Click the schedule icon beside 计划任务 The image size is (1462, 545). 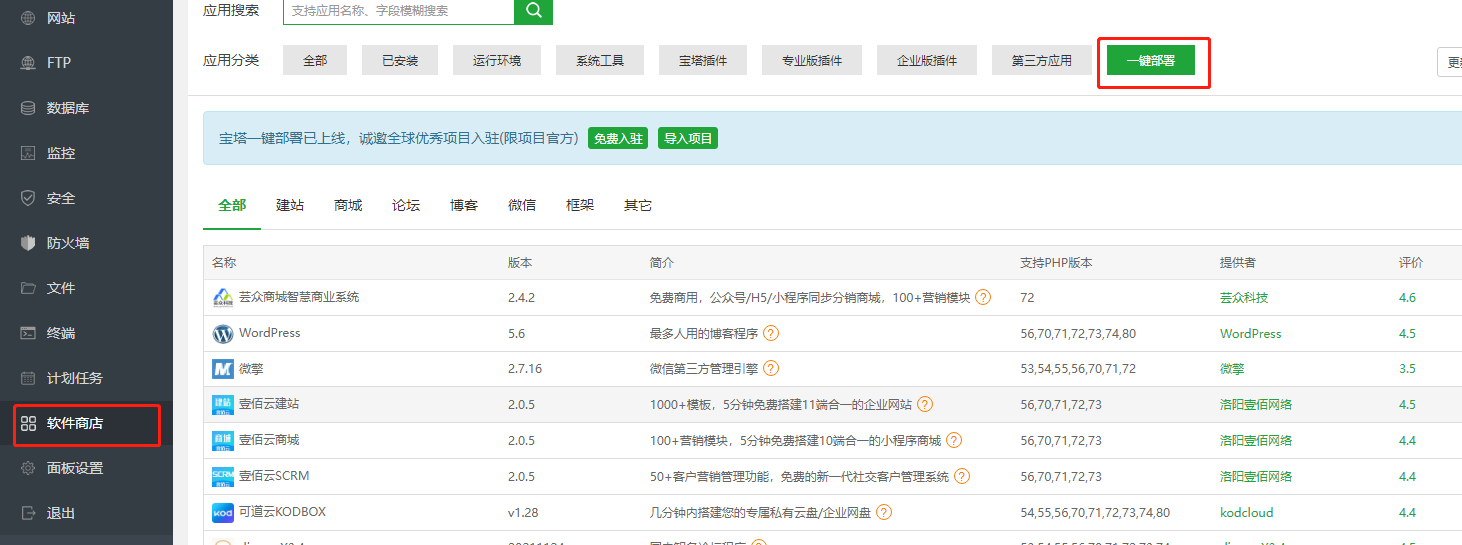pyautogui.click(x=28, y=378)
